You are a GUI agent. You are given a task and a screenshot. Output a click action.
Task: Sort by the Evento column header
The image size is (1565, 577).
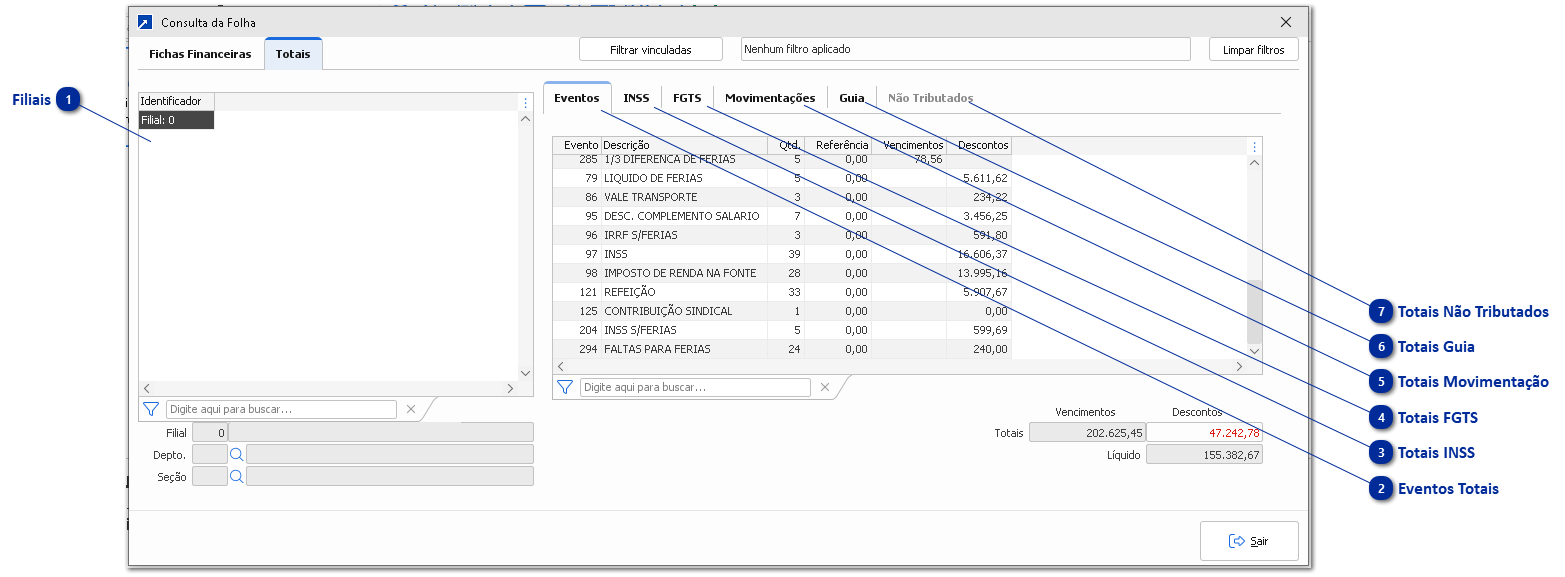[x=578, y=145]
